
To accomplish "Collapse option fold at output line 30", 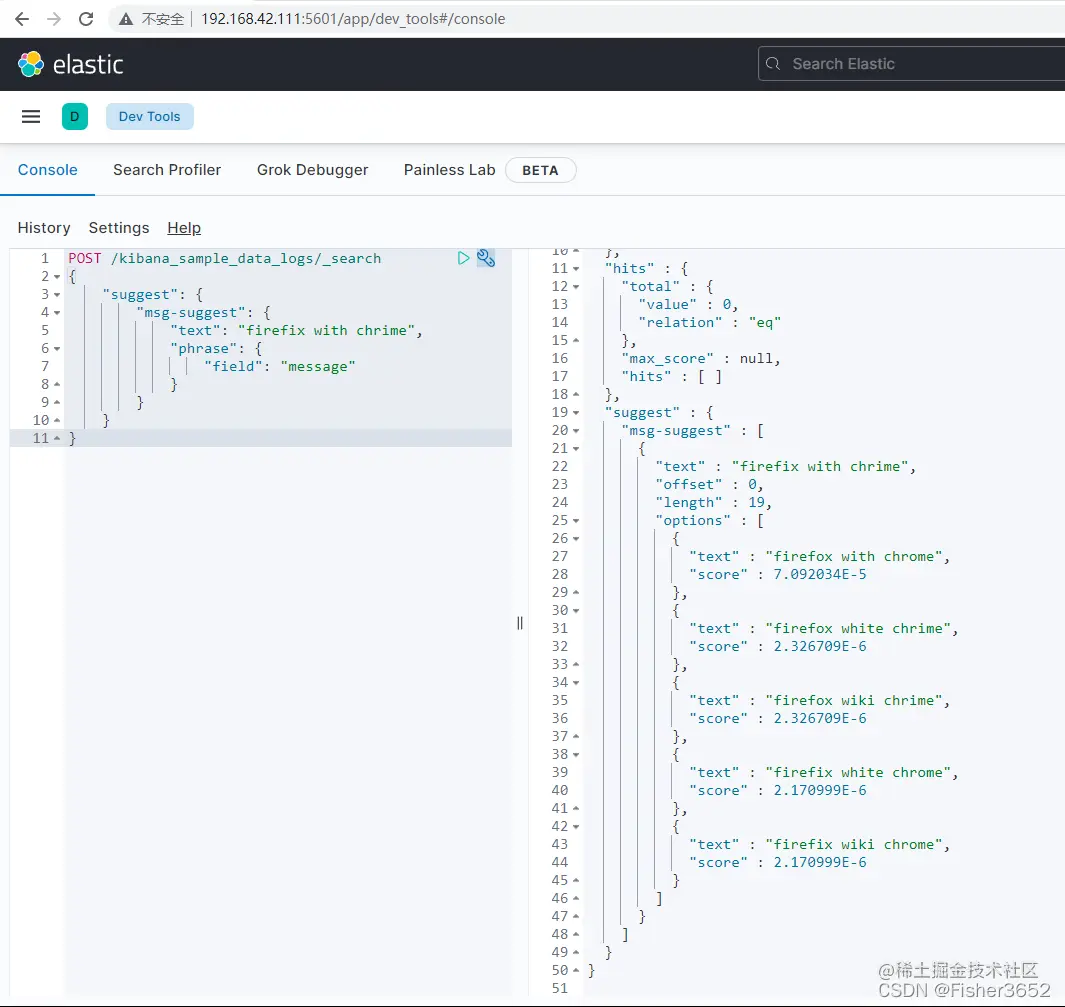I will (x=576, y=610).
